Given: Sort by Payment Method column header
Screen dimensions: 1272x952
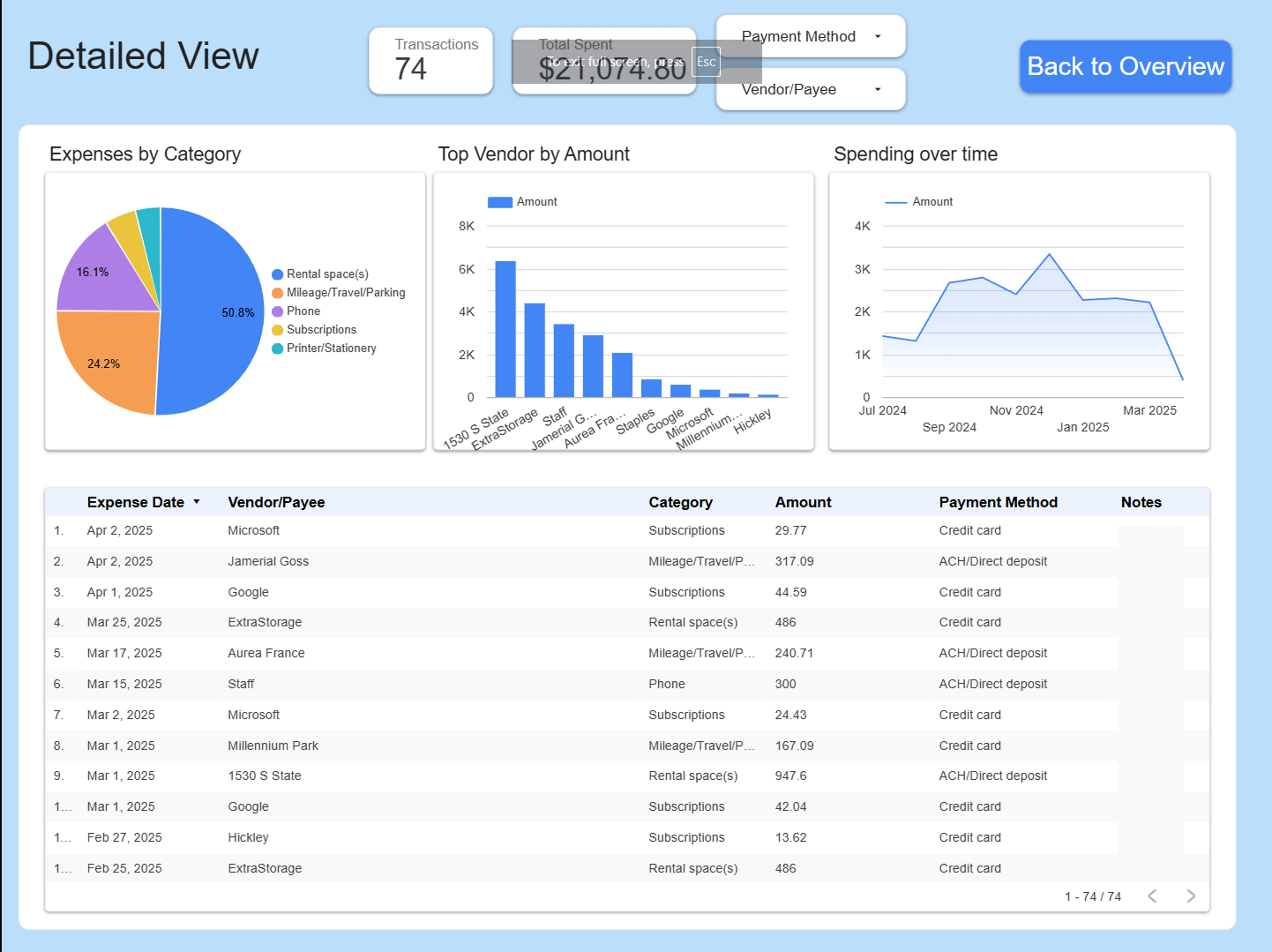Looking at the screenshot, I should point(998,502).
